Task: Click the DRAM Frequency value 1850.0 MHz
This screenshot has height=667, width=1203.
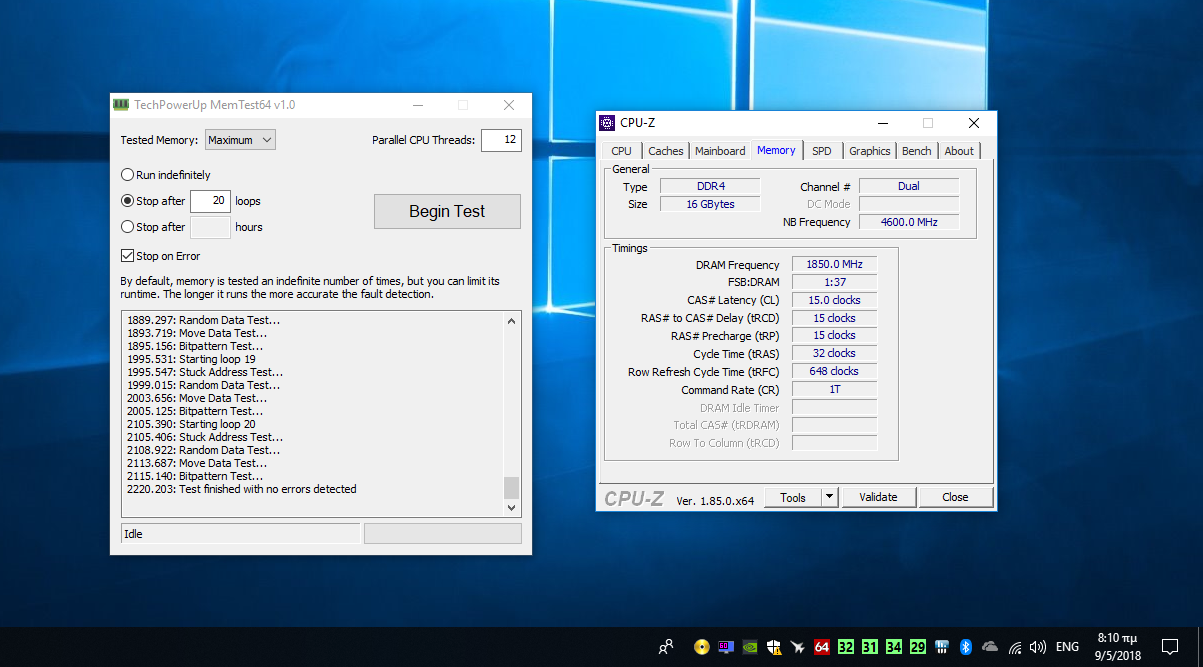Action: coord(834,265)
